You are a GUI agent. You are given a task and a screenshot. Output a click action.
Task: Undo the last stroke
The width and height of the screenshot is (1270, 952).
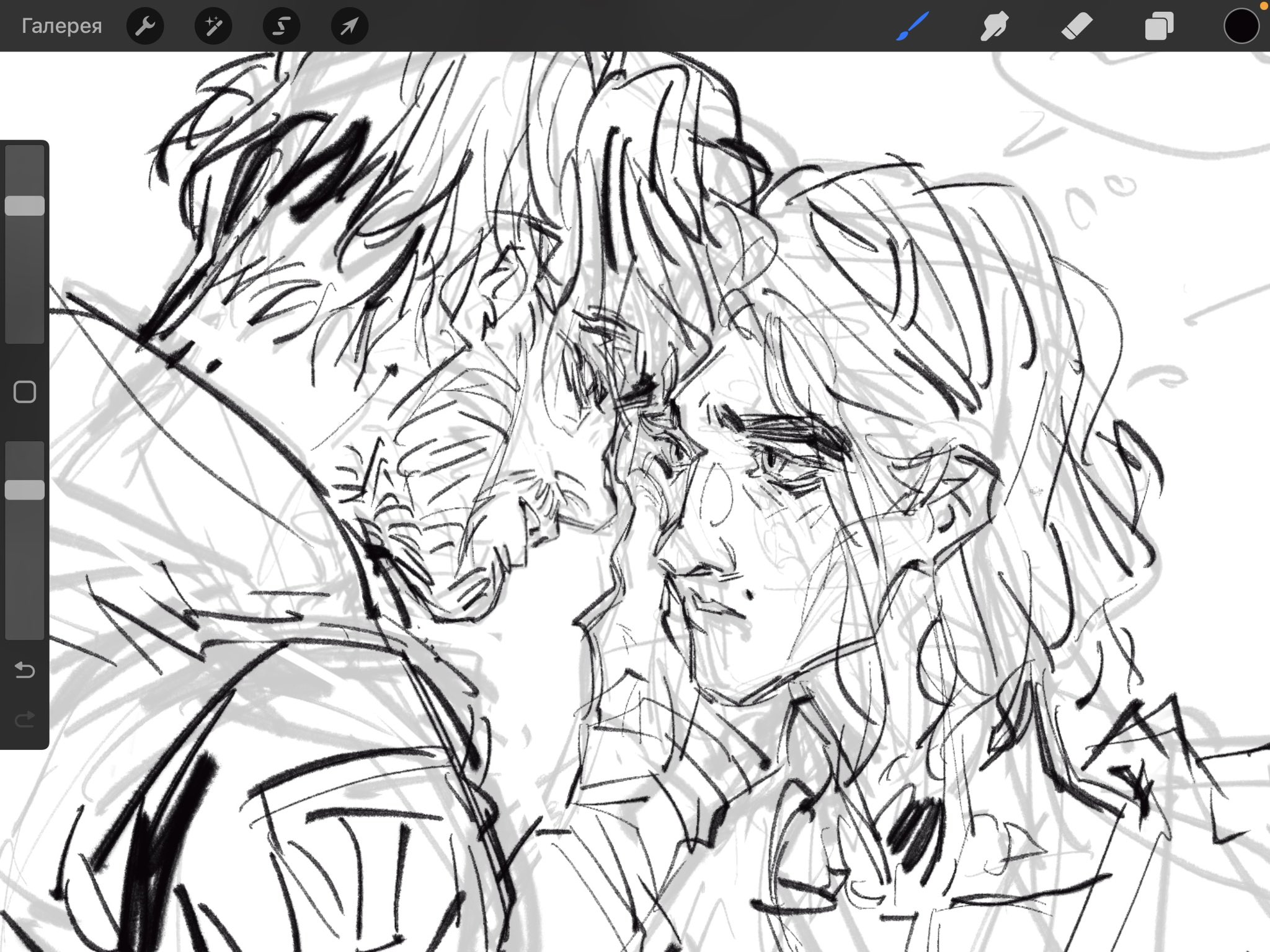(x=25, y=670)
